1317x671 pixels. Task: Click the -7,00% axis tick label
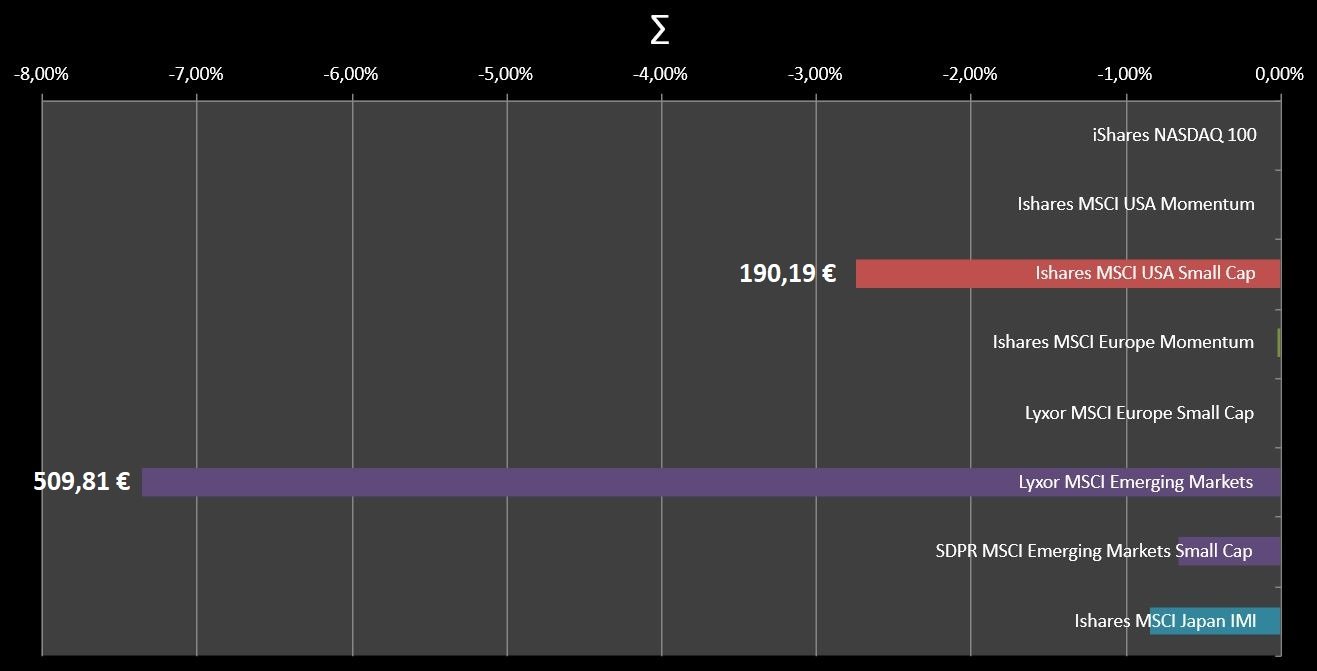point(197,74)
